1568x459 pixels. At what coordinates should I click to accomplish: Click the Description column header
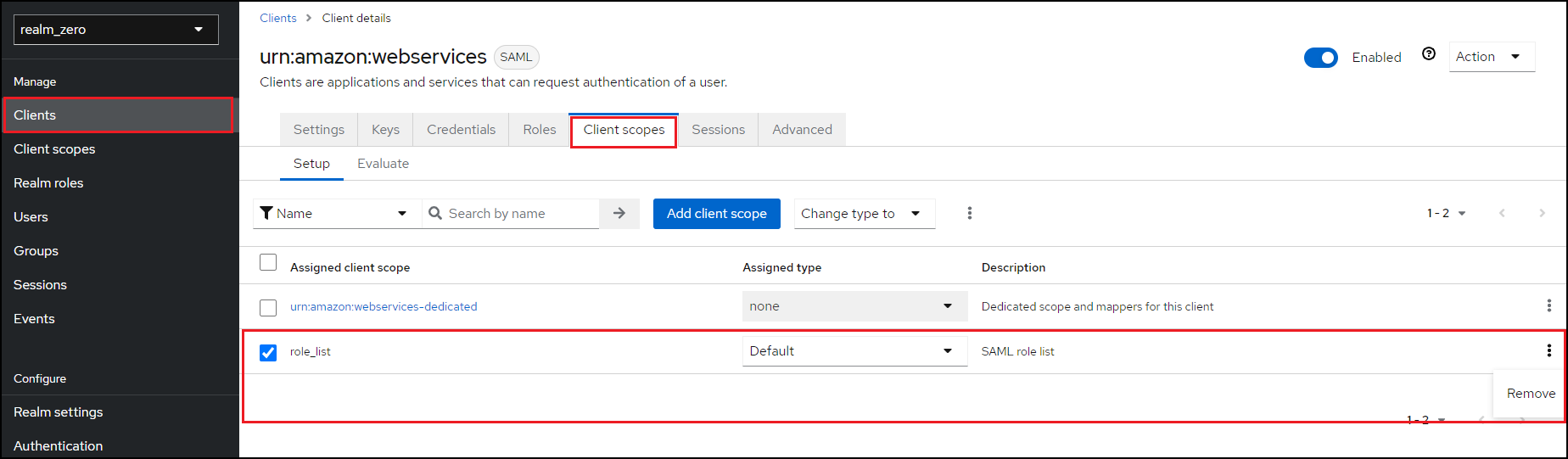pos(1013,267)
